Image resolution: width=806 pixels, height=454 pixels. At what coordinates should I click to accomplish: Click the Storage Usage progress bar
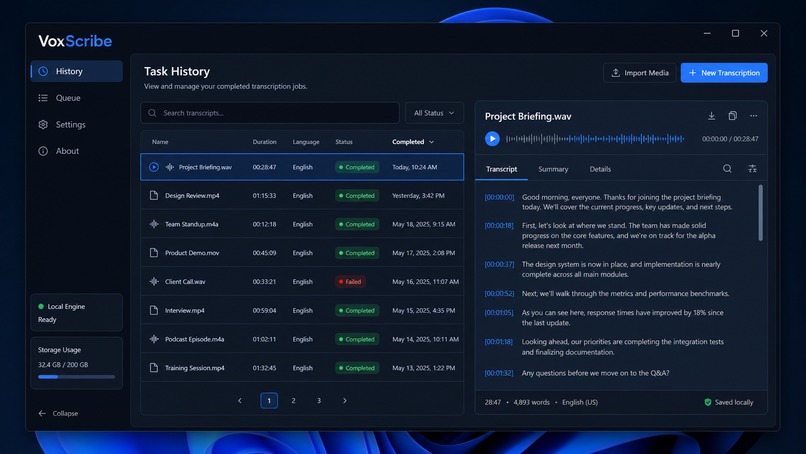tap(76, 377)
